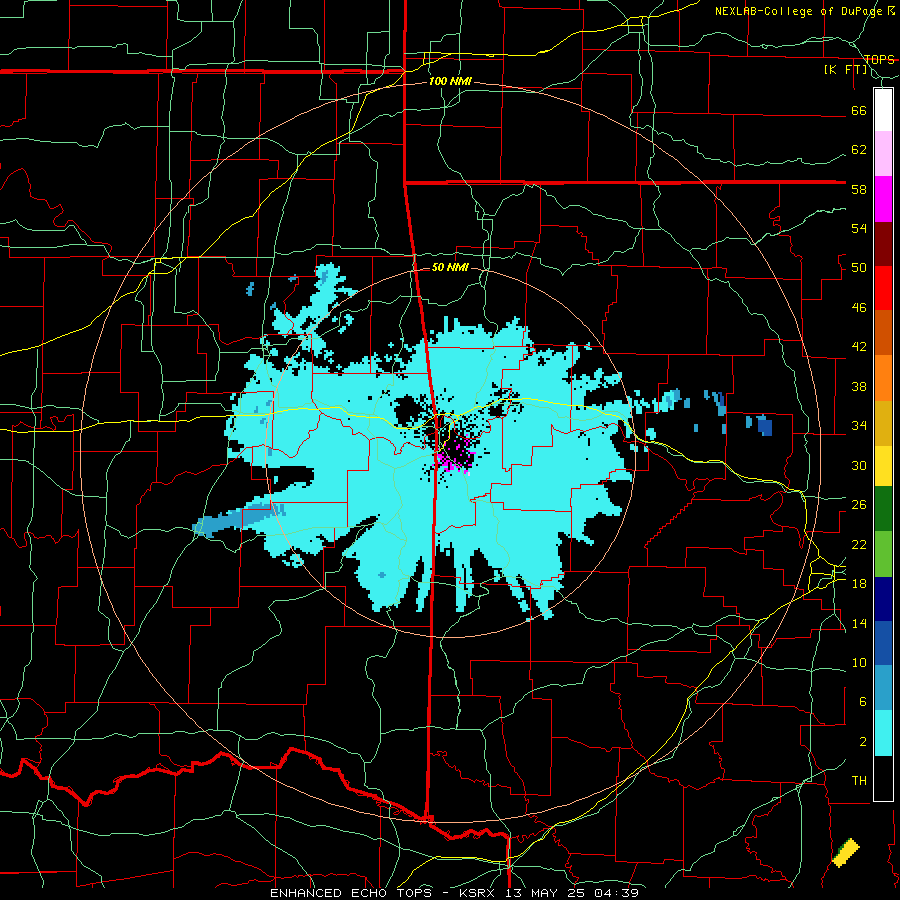This screenshot has width=900, height=900.
Task: Click the steel blue swatch between 10 and 6
Action: tap(883, 688)
